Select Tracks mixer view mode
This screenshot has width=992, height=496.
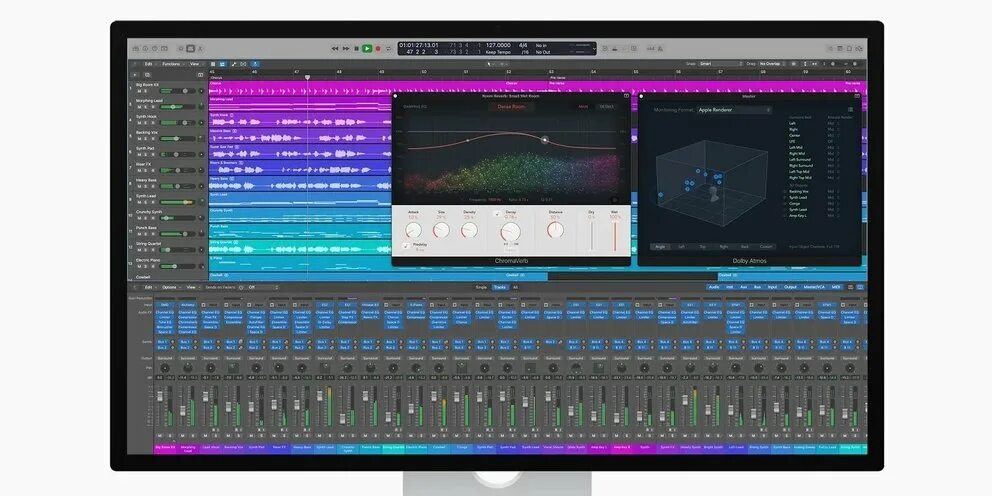coord(500,287)
